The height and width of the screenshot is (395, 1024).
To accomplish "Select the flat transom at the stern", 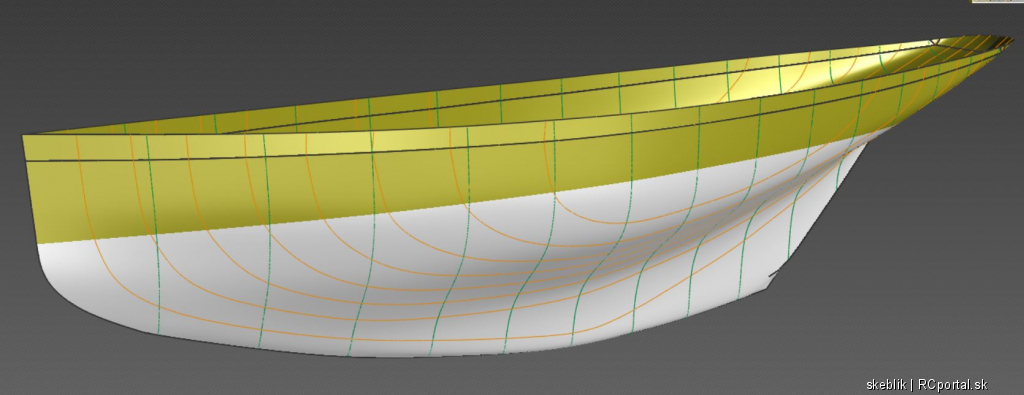I will 31,189.
